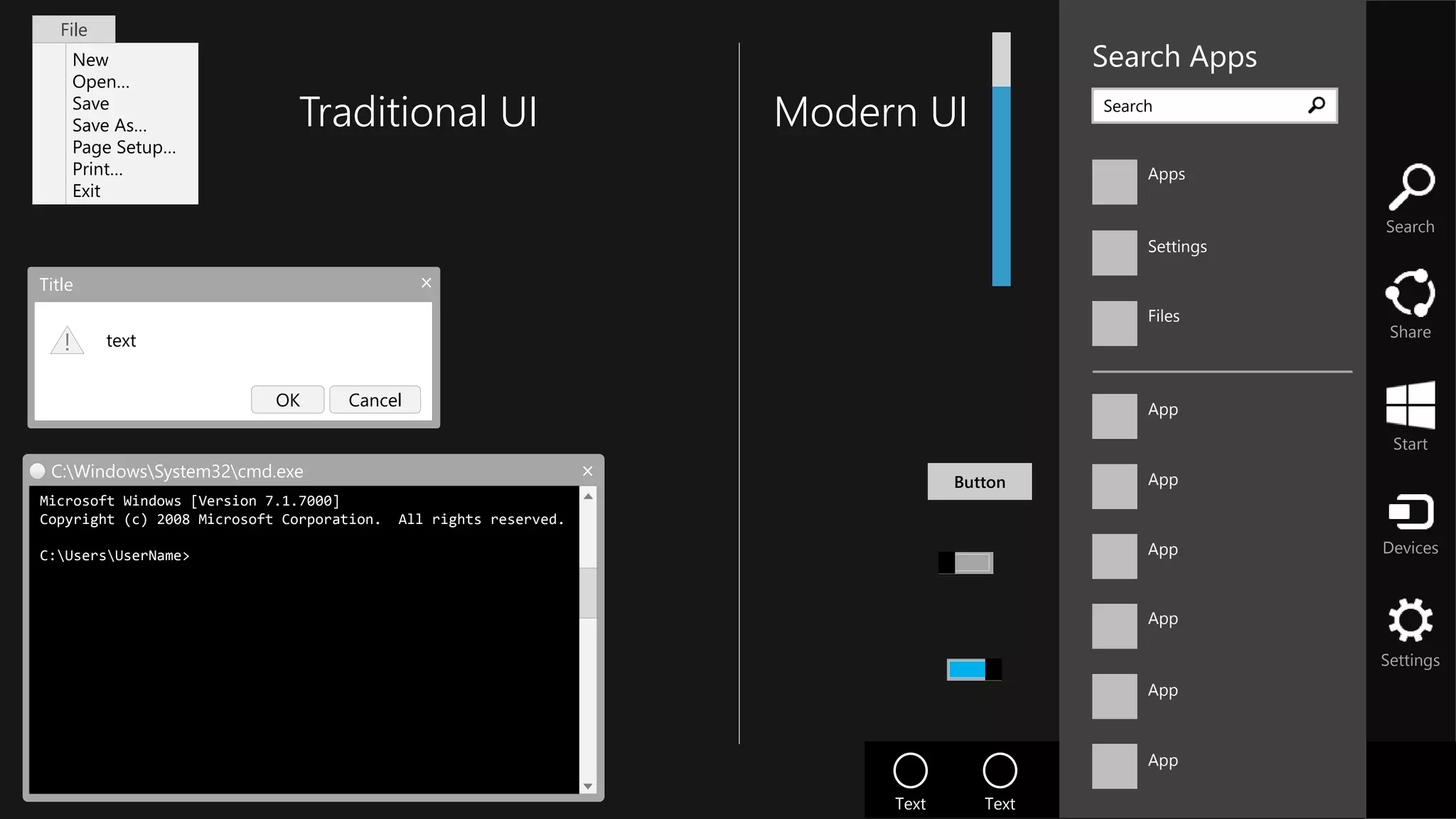The width and height of the screenshot is (1456, 819).
Task: Select Page Setup... menu entry
Action: (124, 148)
